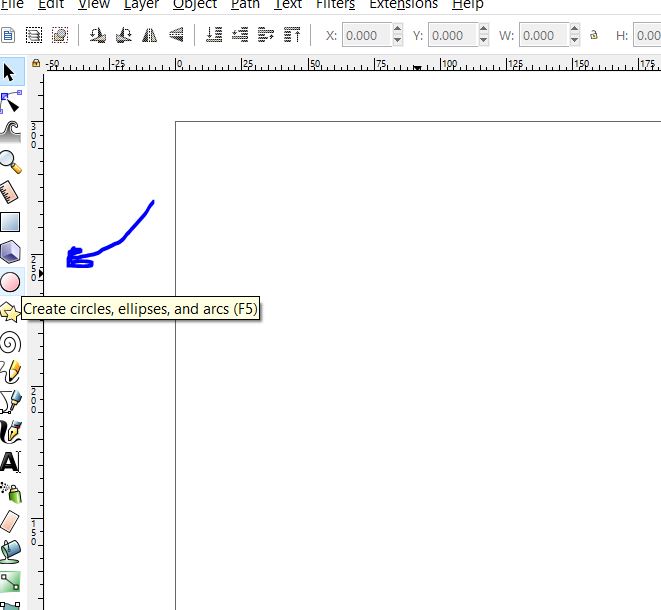Open the Filters menu
This screenshot has height=610, width=661.
[x=336, y=4]
